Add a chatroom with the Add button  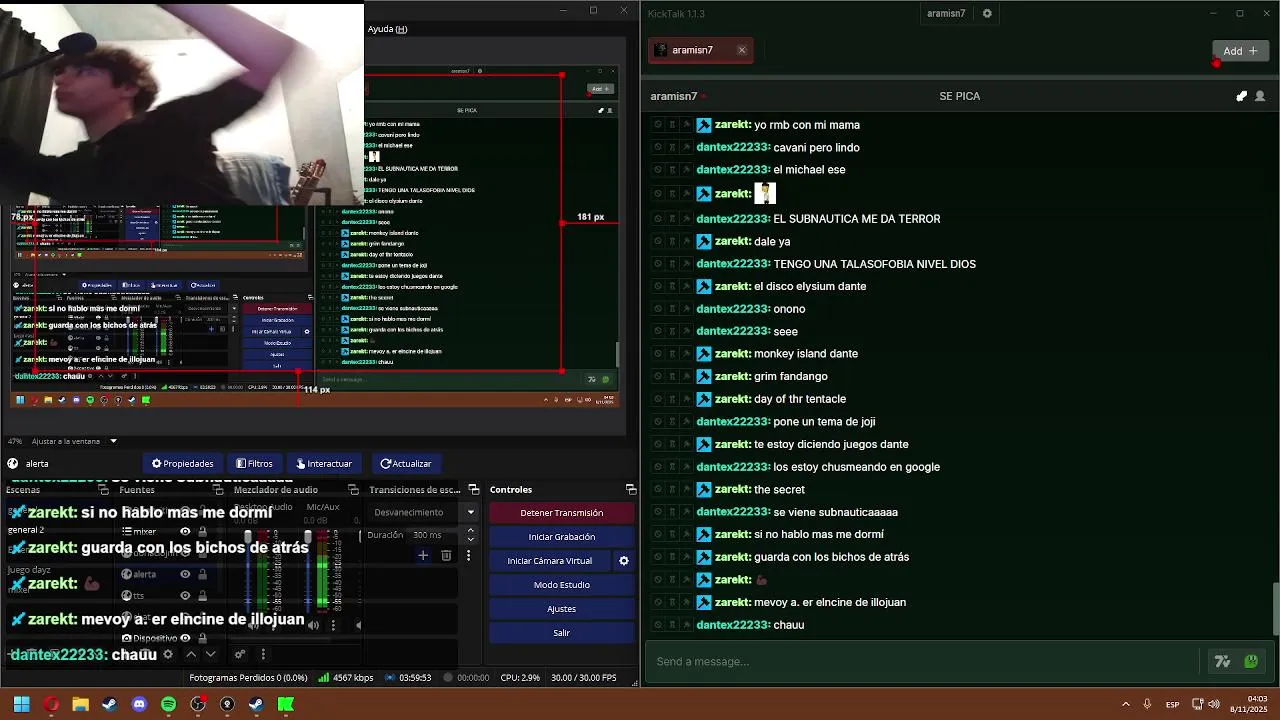pos(1240,51)
